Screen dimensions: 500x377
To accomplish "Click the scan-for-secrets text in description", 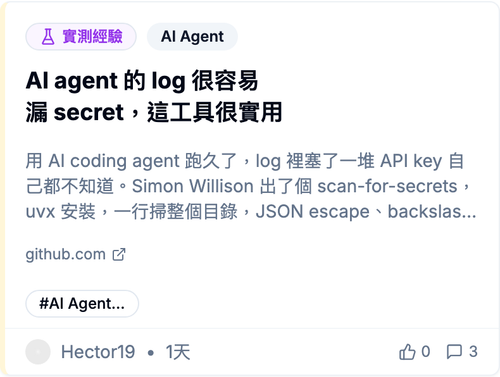I will coord(387,186).
